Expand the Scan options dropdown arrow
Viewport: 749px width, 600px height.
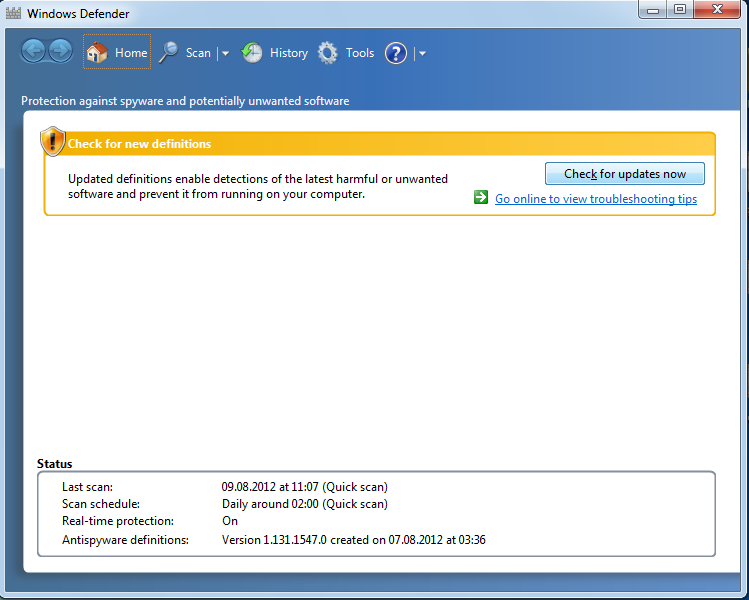pyautogui.click(x=225, y=54)
